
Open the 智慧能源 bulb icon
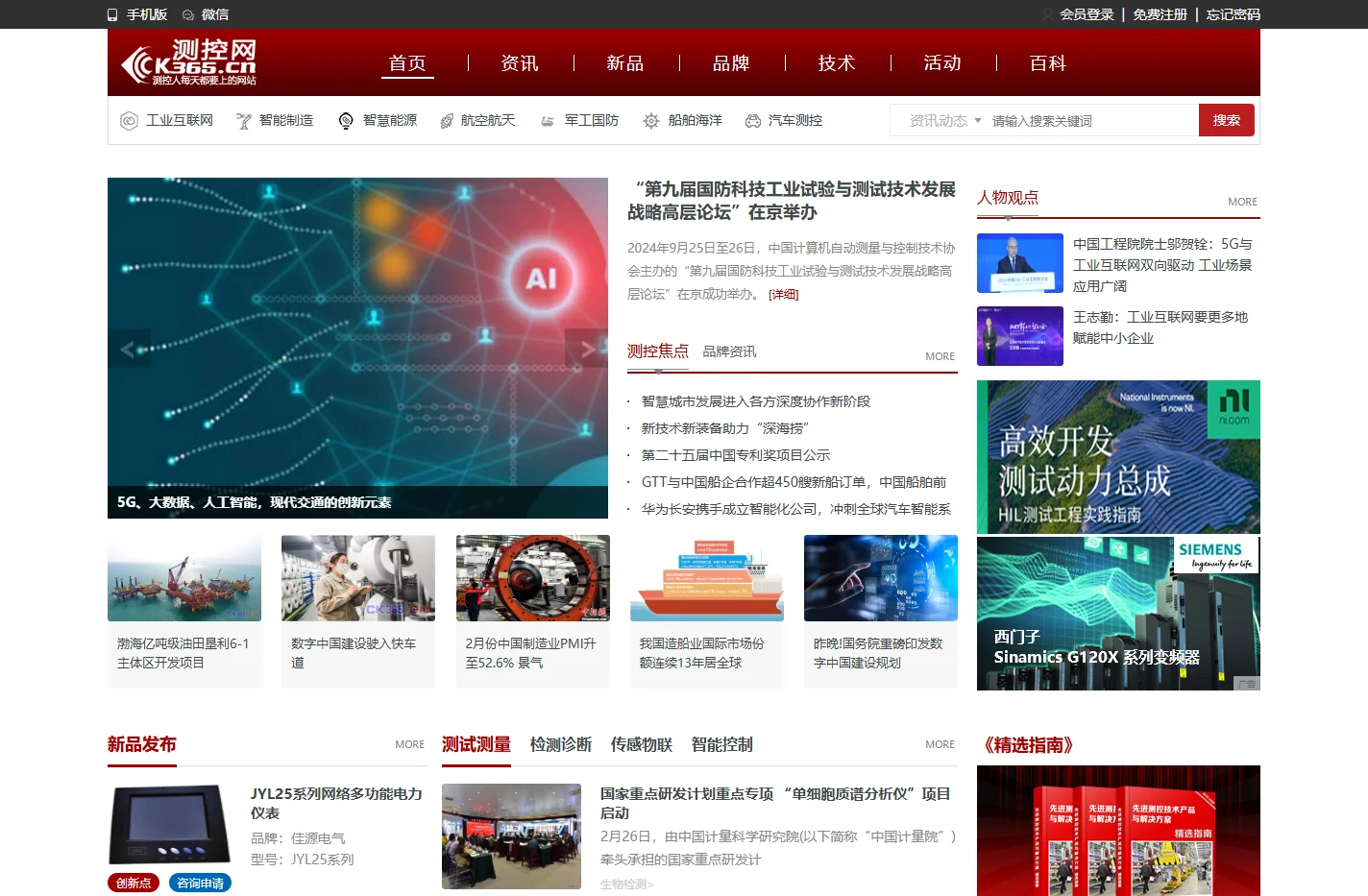[x=346, y=120]
